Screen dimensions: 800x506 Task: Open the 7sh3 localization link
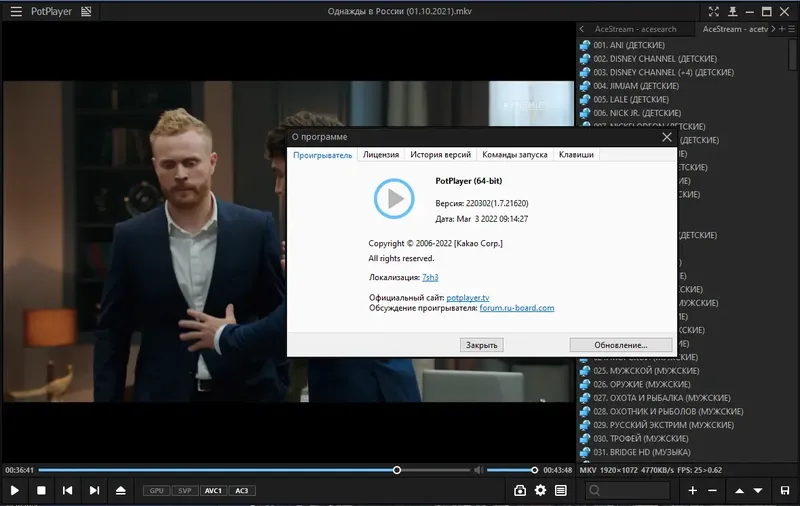(x=430, y=277)
